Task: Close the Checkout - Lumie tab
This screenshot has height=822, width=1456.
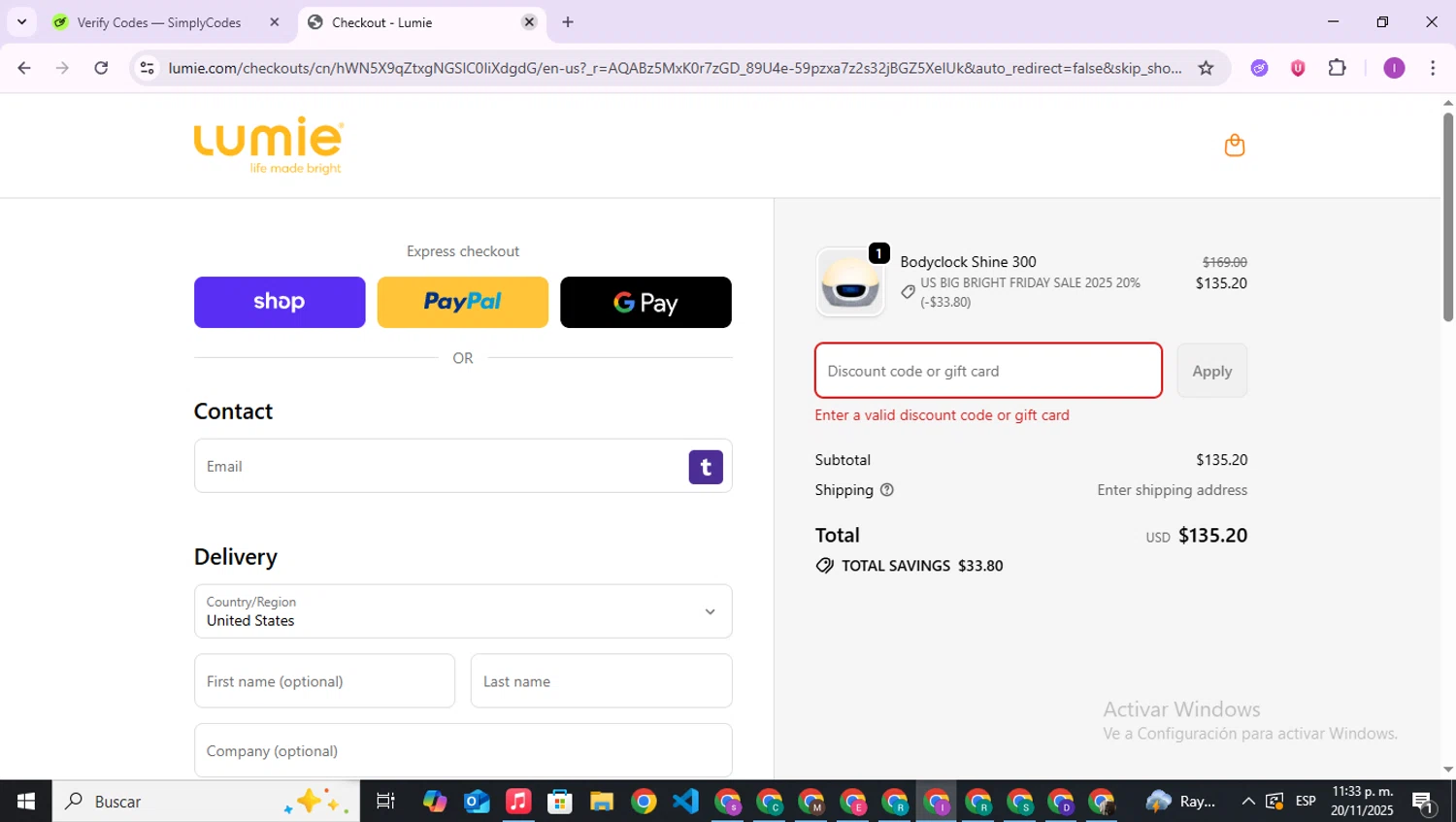Action: coord(529,22)
